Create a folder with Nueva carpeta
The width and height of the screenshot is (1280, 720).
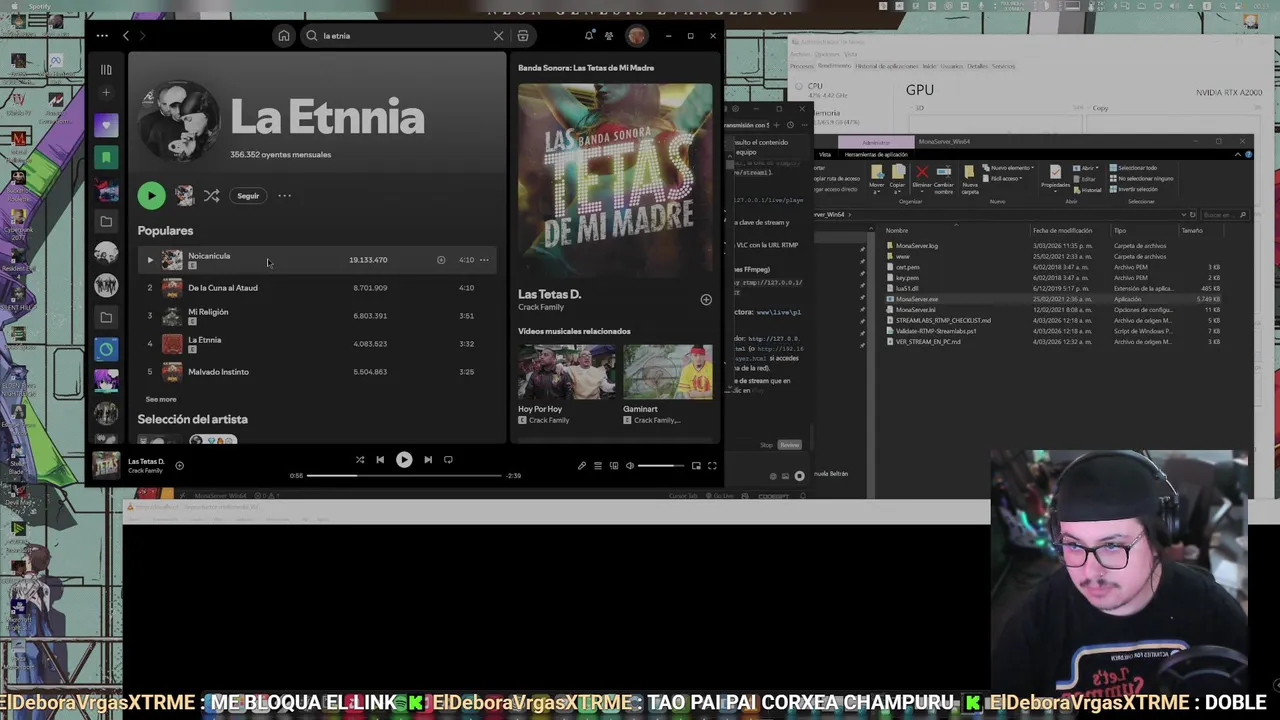click(970, 179)
